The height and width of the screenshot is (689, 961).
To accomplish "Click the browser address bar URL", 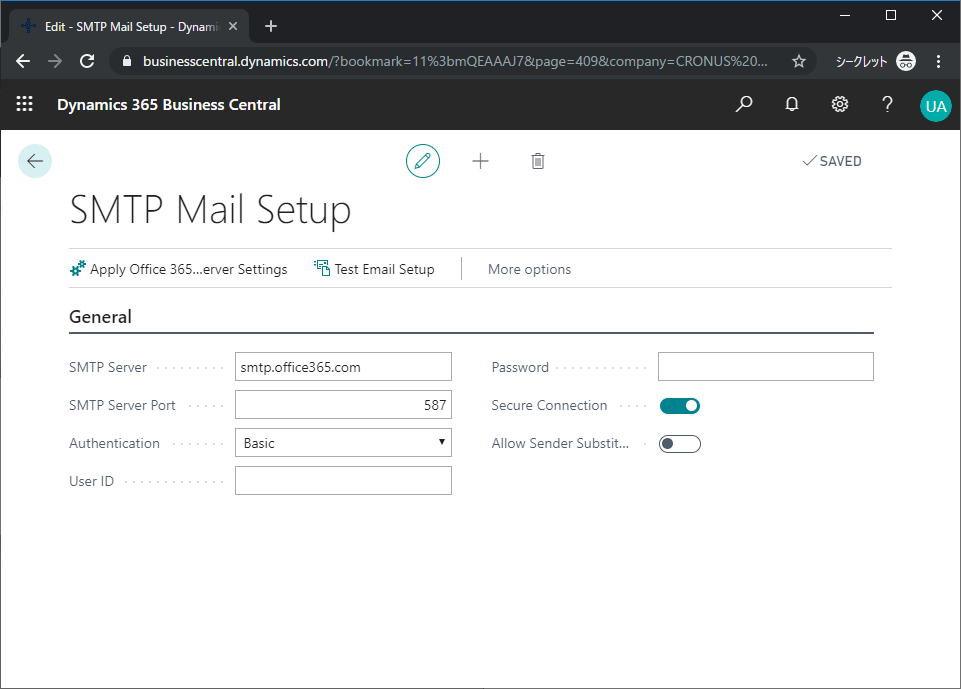I will pyautogui.click(x=455, y=61).
